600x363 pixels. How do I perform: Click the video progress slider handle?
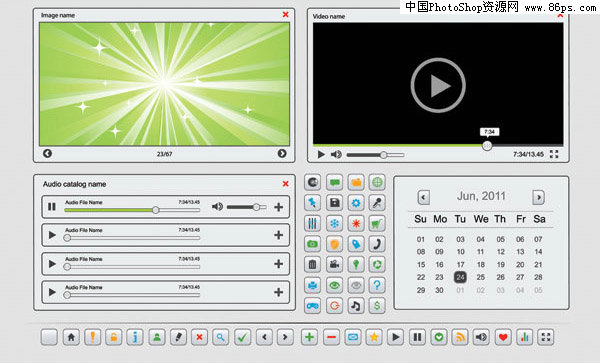click(x=487, y=145)
